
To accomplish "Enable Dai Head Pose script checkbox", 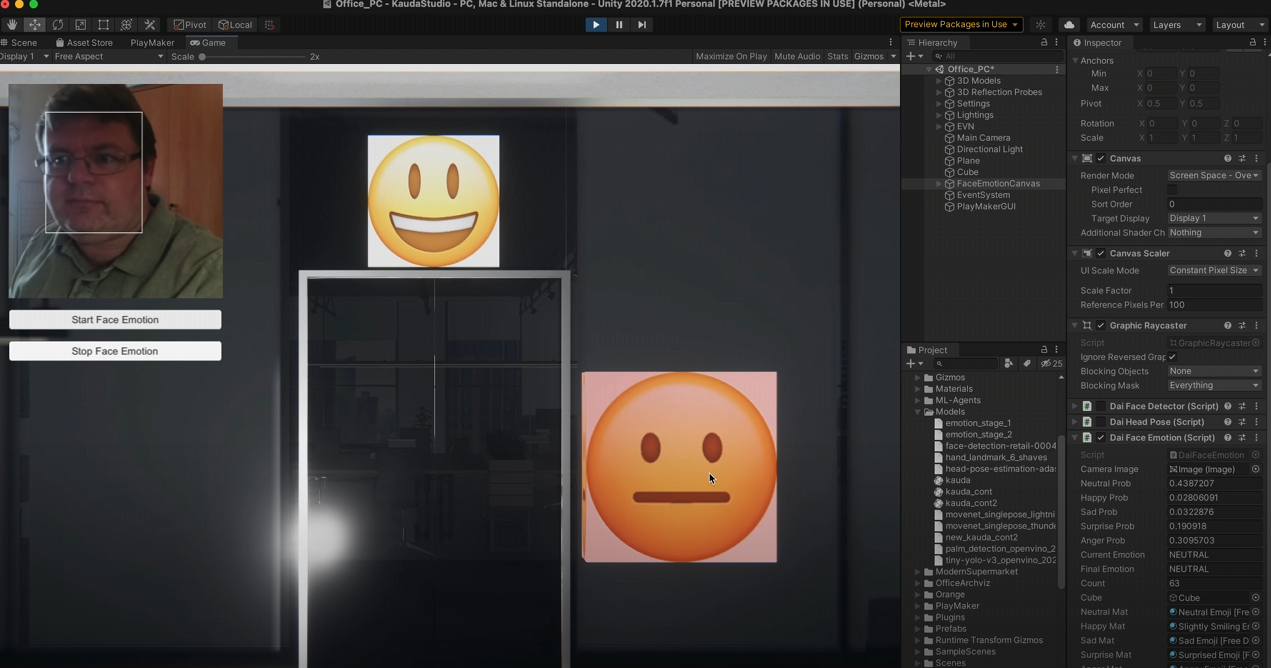I will click(x=1101, y=422).
